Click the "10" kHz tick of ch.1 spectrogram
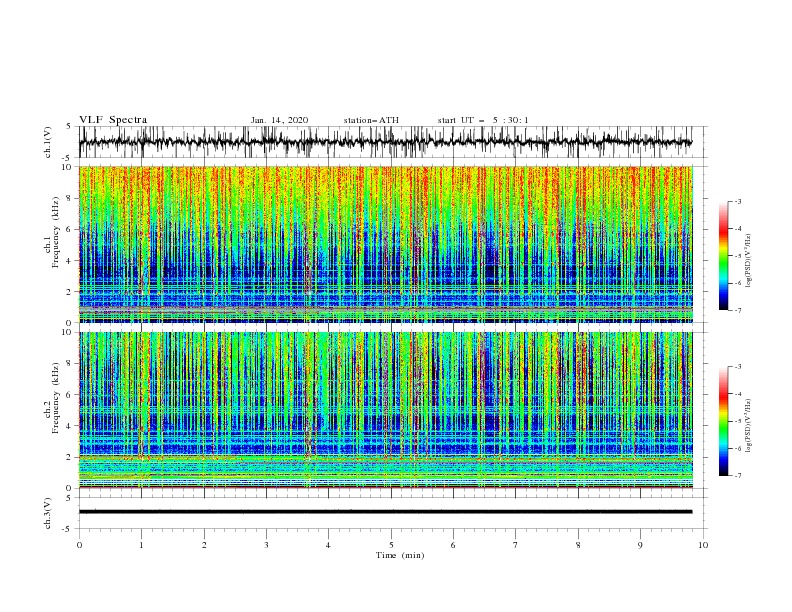 pos(67,167)
